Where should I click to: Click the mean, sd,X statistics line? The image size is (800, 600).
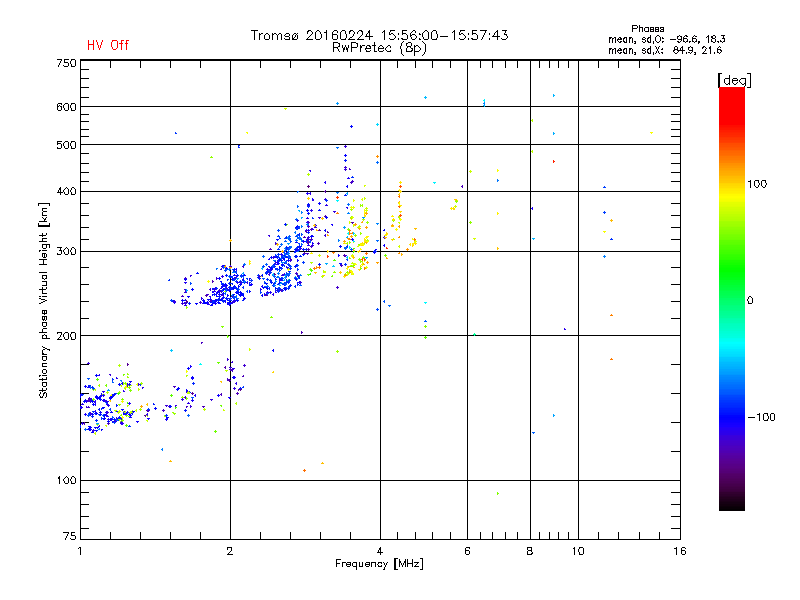[665, 51]
